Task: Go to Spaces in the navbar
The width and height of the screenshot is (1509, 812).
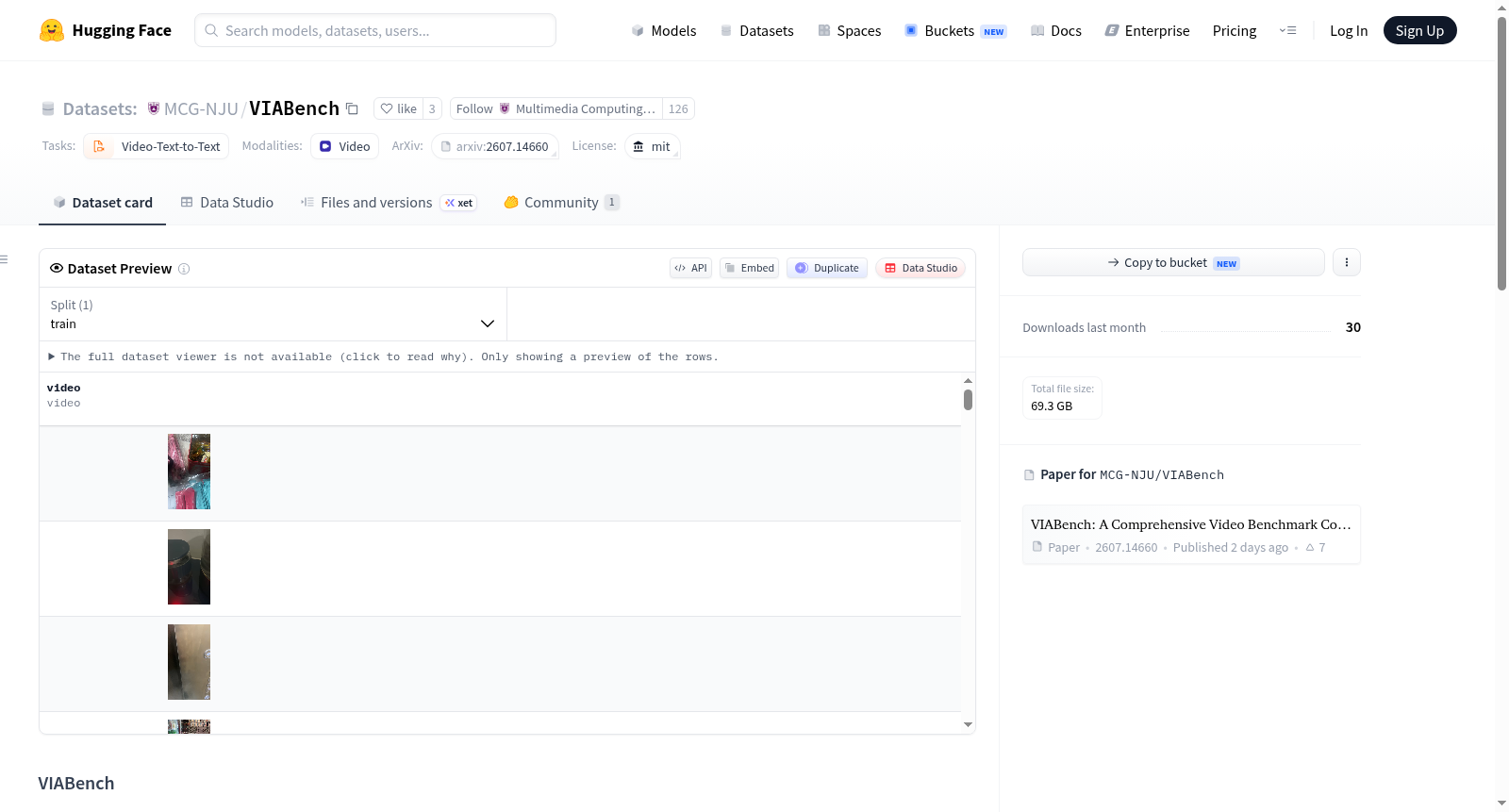Action: click(x=849, y=30)
